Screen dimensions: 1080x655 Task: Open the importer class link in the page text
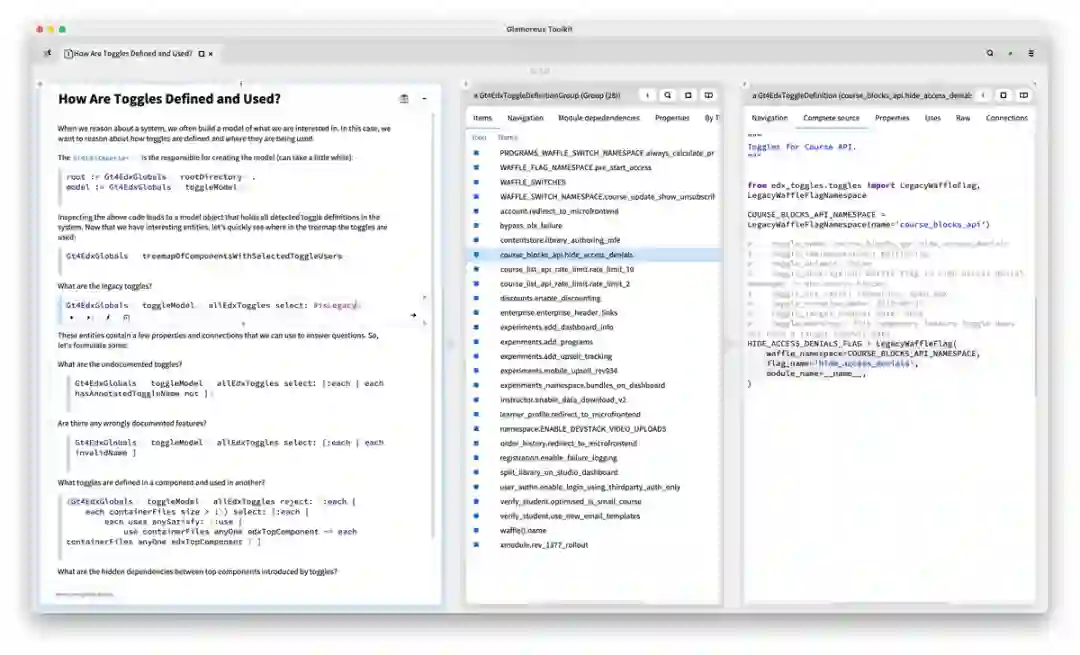point(101,158)
